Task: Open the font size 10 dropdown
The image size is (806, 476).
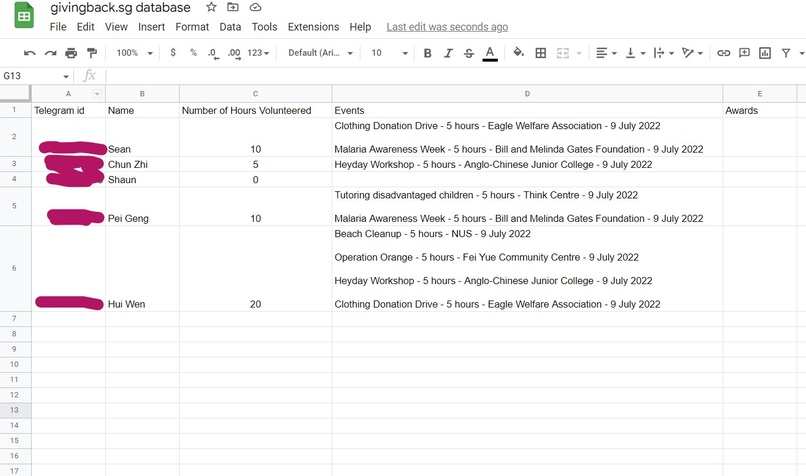Action: tap(389, 53)
